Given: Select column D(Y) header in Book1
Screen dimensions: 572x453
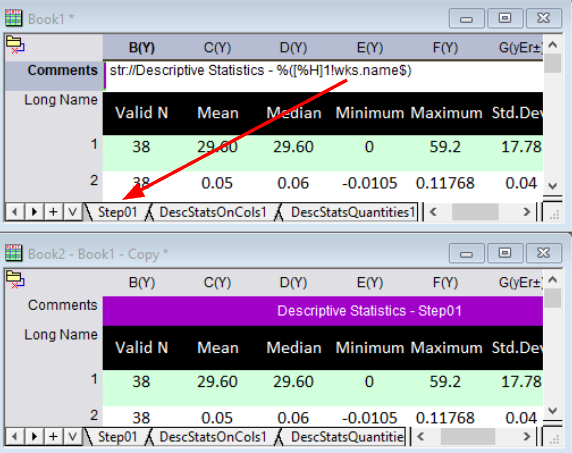Looking at the screenshot, I should [293, 47].
